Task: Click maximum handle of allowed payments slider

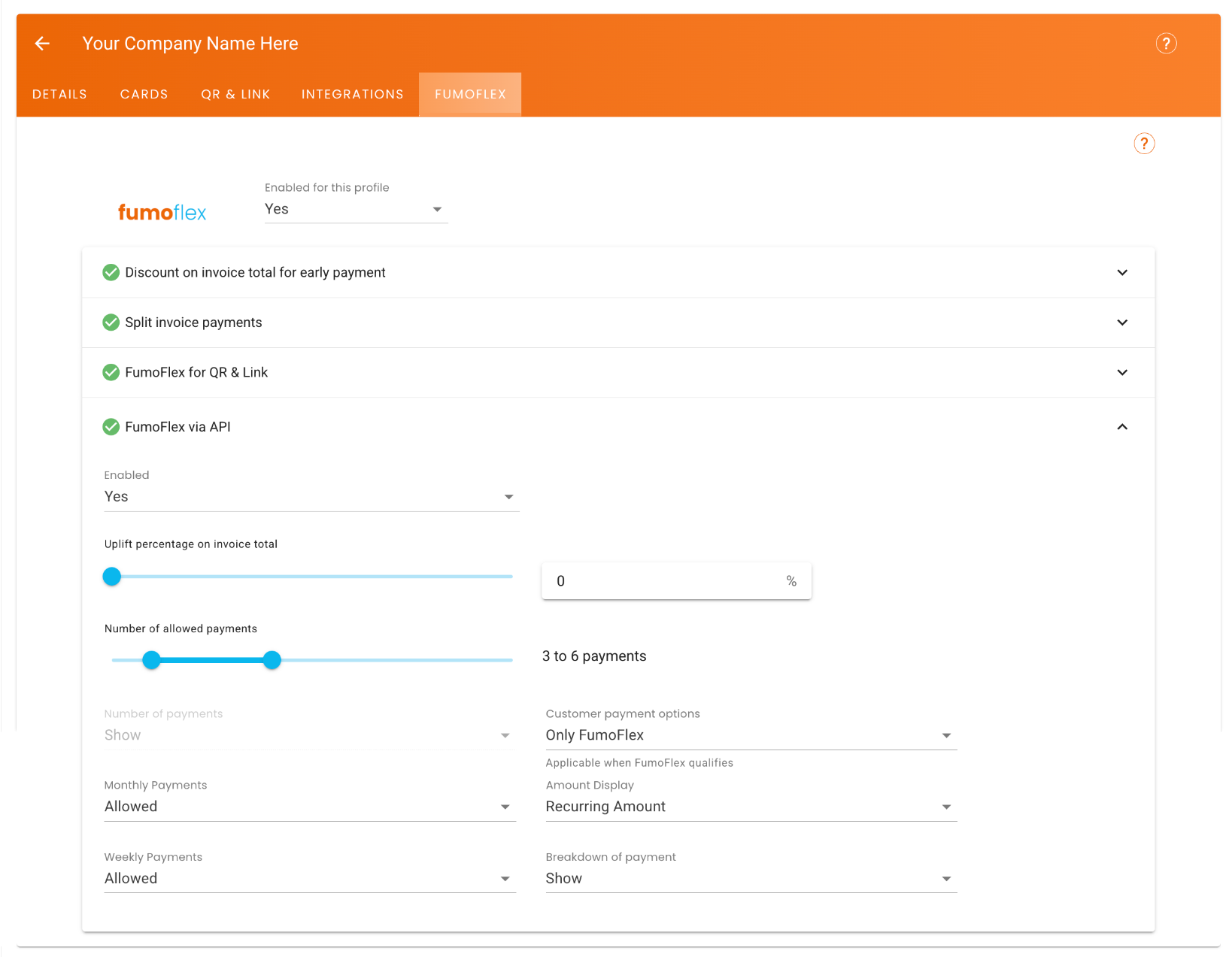Action: [272, 660]
